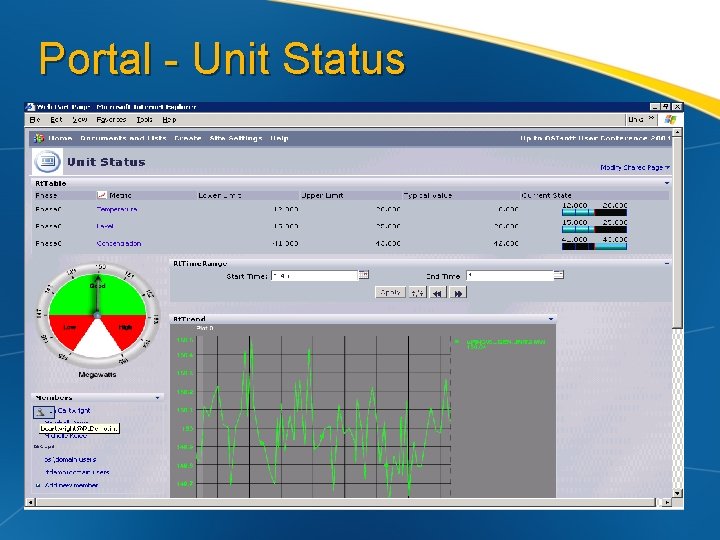Click the Level current state bar
The image size is (720, 540).
point(594,229)
